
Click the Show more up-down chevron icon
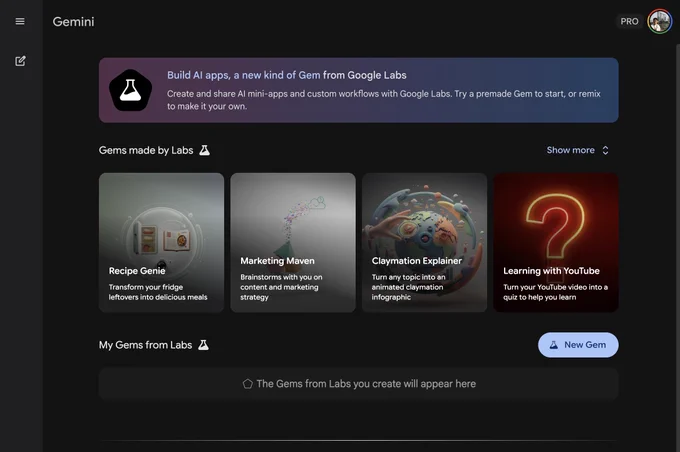click(605, 150)
